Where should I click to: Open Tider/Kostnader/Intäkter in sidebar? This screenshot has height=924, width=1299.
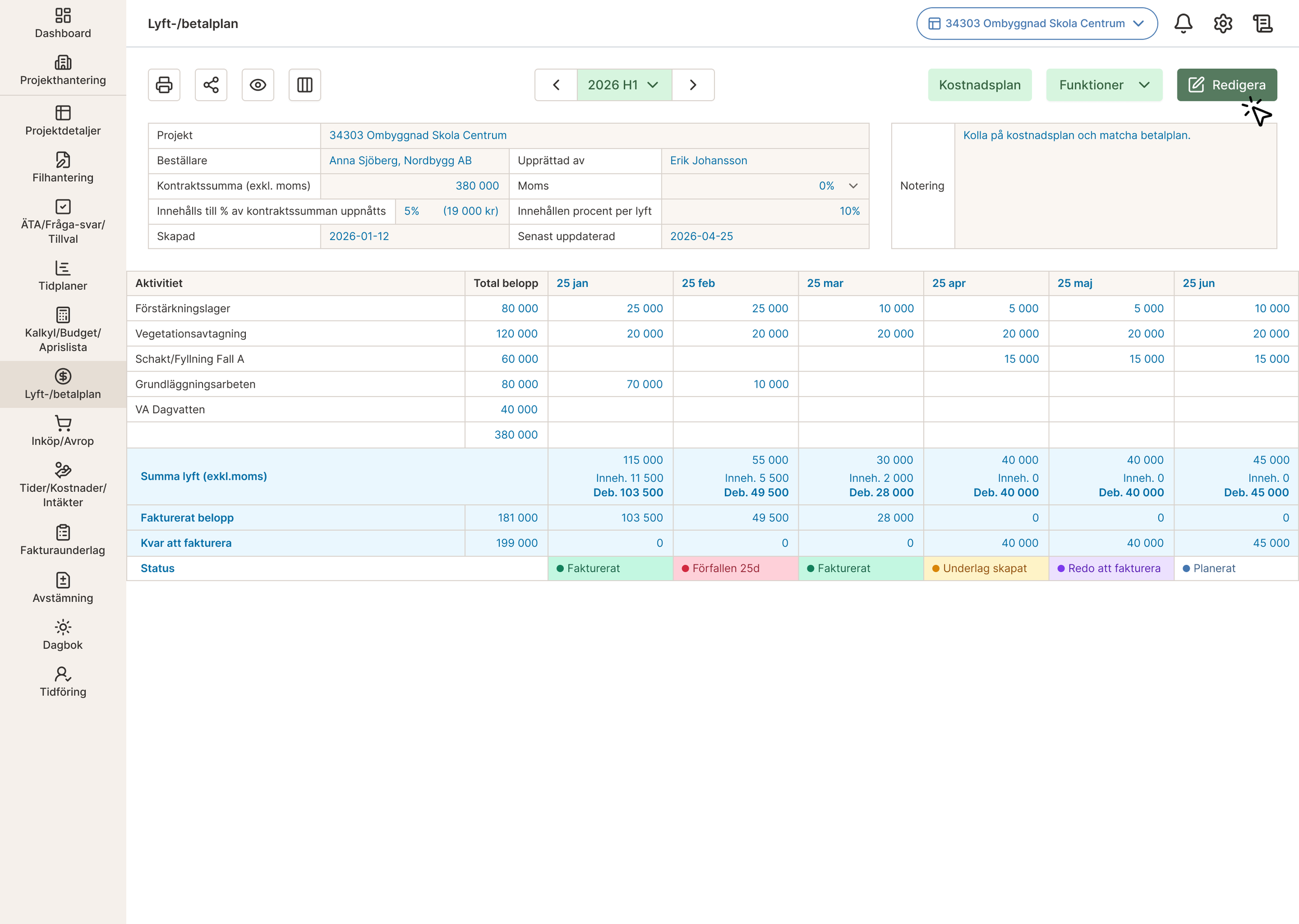pos(63,485)
